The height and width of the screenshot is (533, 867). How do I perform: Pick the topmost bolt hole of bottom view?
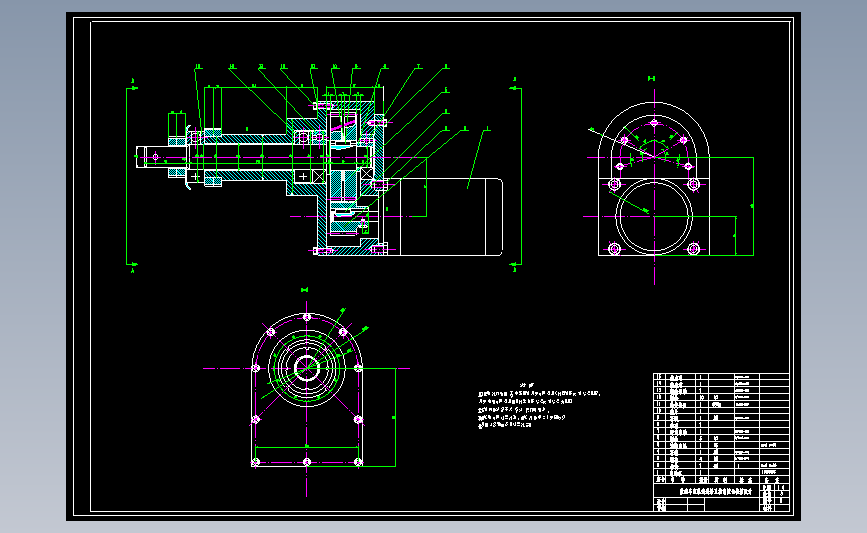(x=307, y=317)
